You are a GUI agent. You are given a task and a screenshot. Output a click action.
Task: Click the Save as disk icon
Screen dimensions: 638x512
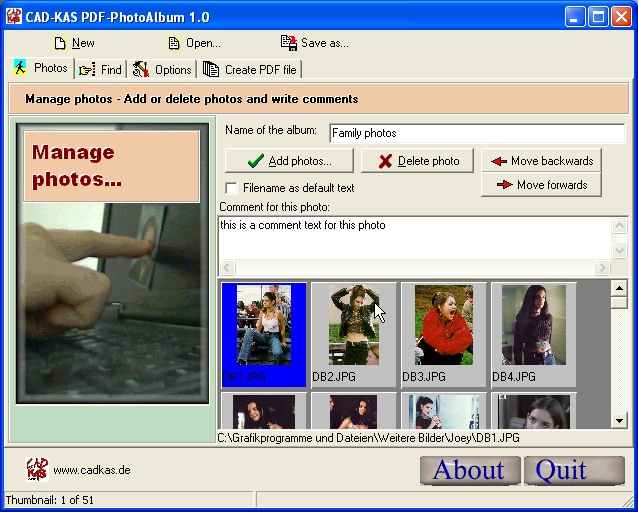click(289, 43)
